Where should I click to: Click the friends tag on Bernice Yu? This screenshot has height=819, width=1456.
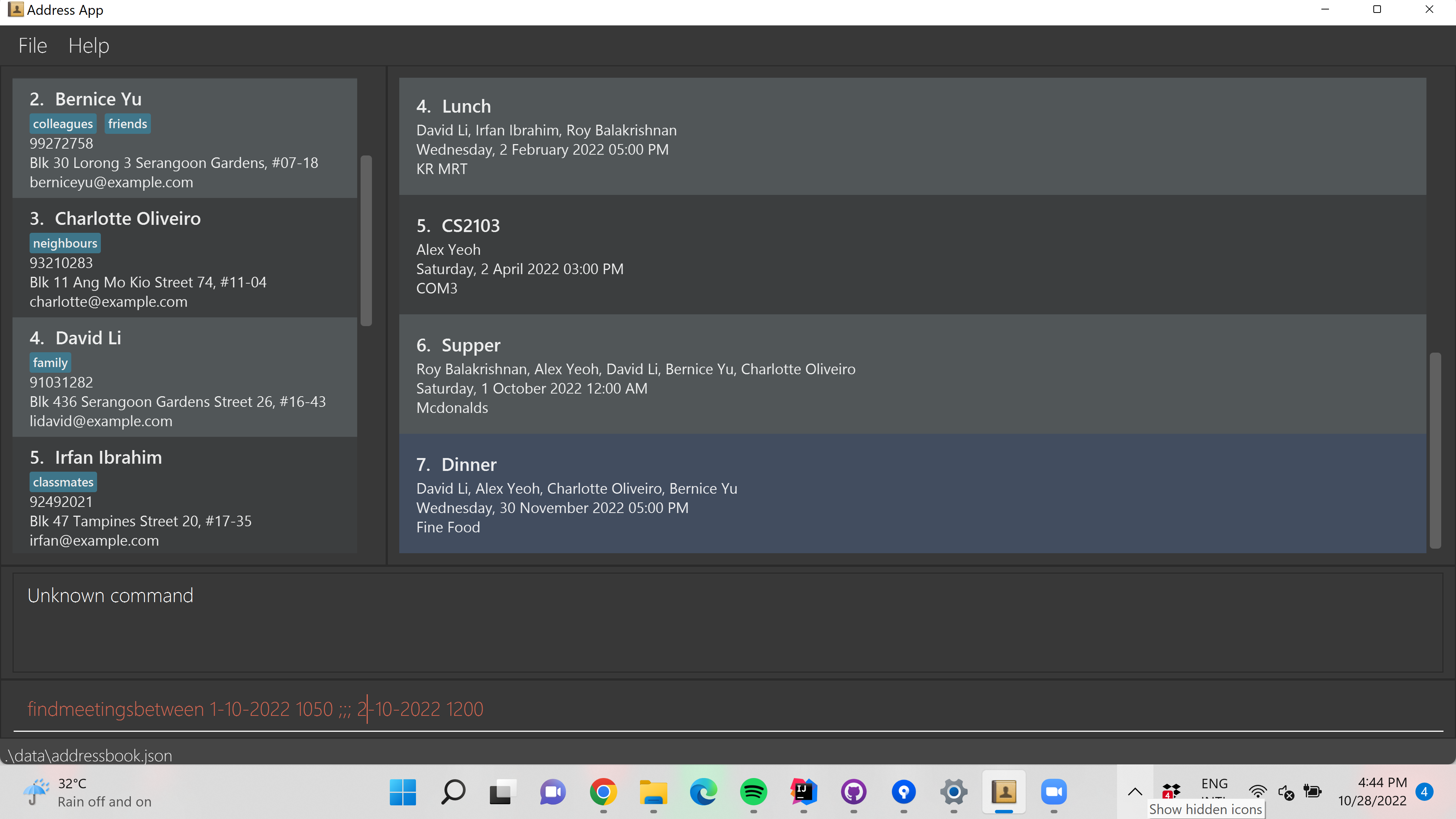tap(127, 124)
